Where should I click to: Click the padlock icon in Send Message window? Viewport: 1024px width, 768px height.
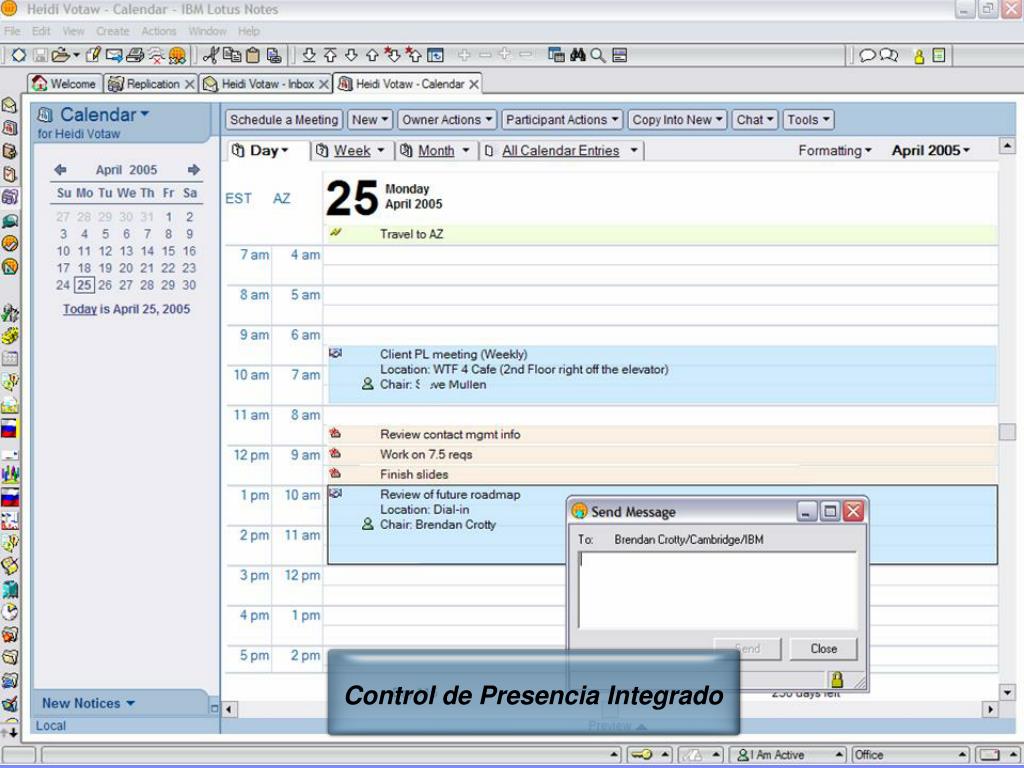837,680
